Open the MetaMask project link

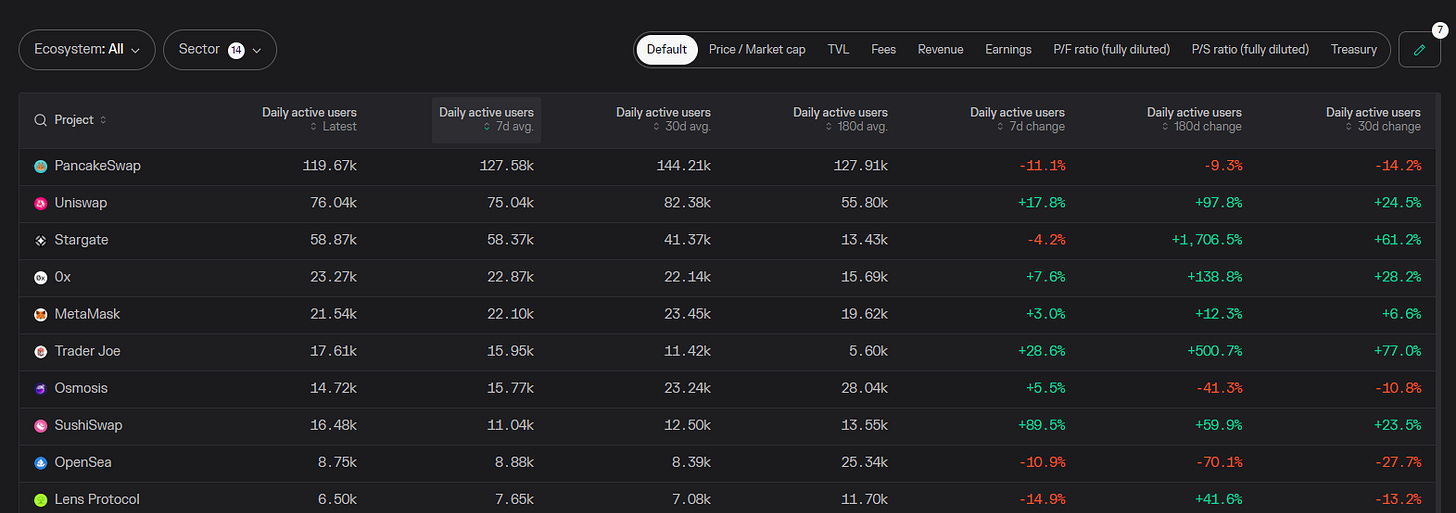point(87,314)
